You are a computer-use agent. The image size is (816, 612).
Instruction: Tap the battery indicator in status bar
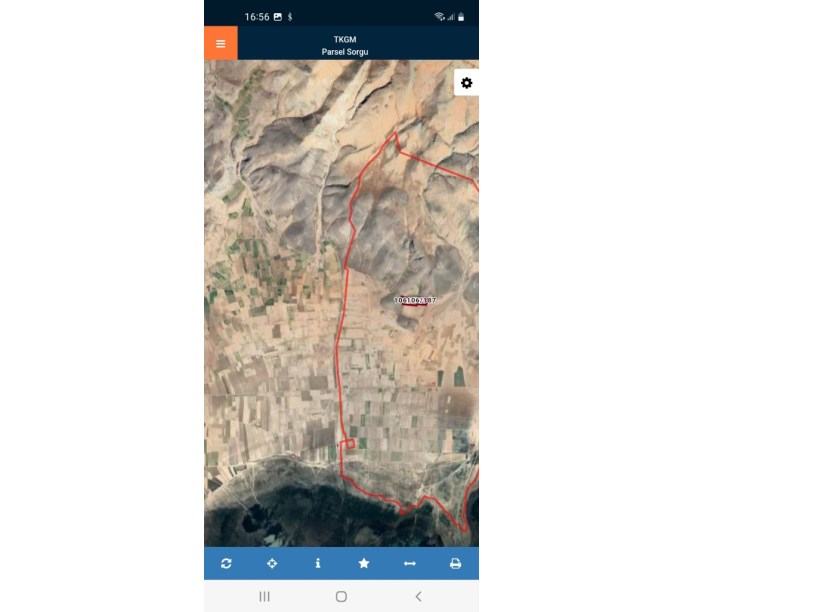pyautogui.click(x=461, y=17)
